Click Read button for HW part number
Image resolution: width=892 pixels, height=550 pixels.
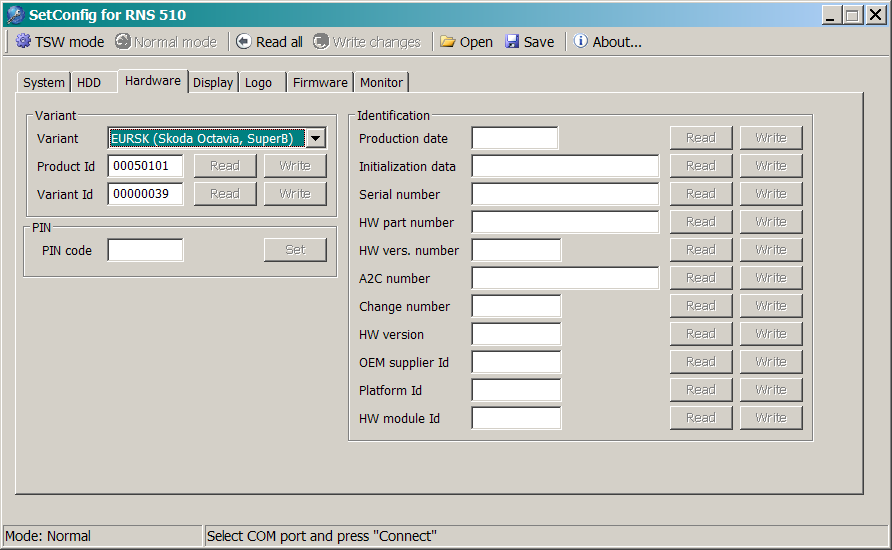click(701, 222)
